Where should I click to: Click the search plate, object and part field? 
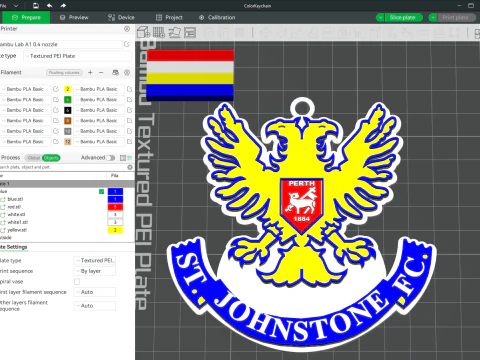62,167
